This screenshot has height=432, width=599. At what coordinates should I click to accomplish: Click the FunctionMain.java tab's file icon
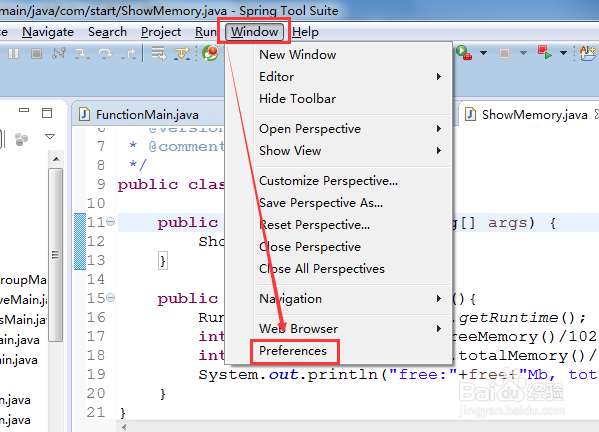point(84,114)
